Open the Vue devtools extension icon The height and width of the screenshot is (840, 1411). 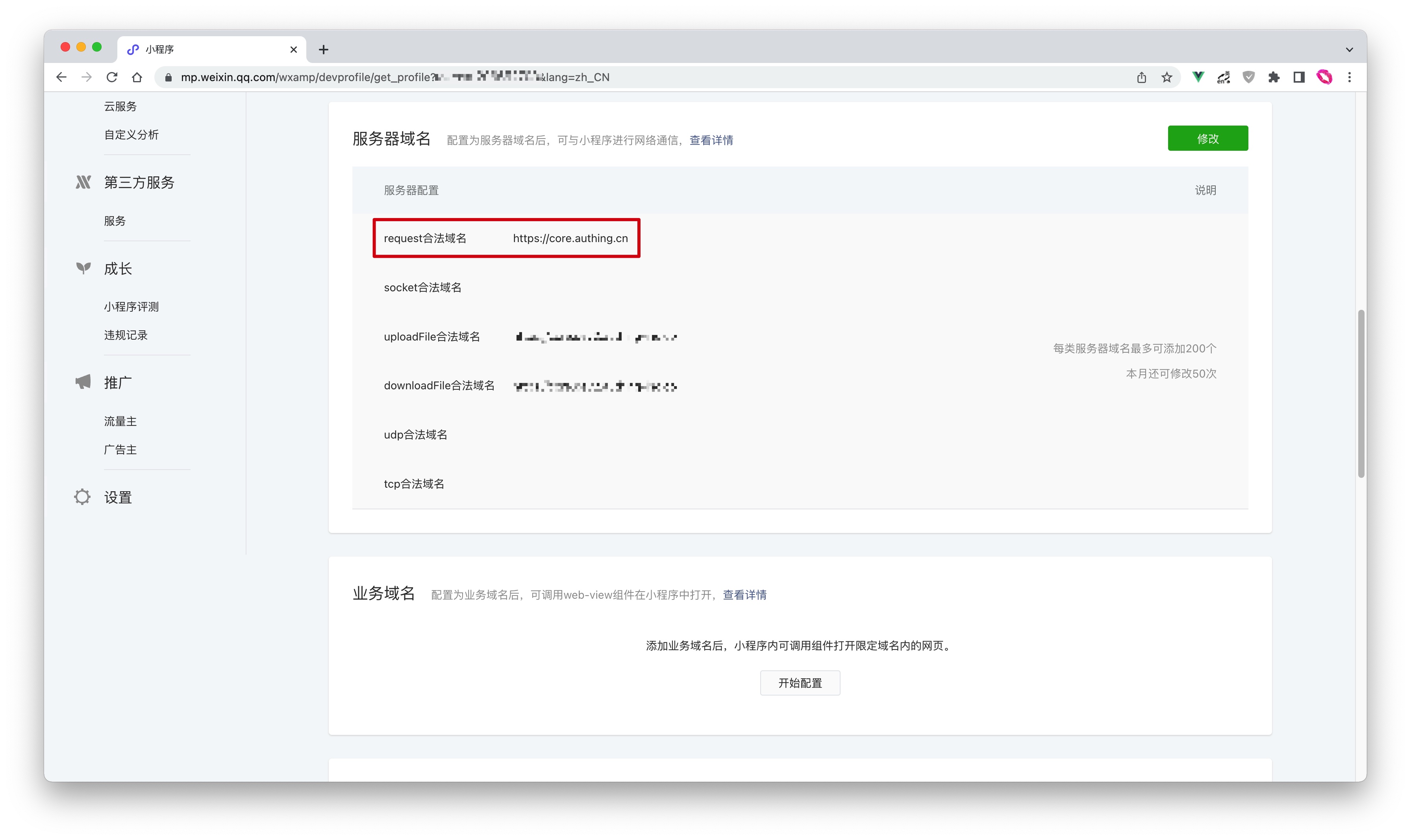[1198, 77]
